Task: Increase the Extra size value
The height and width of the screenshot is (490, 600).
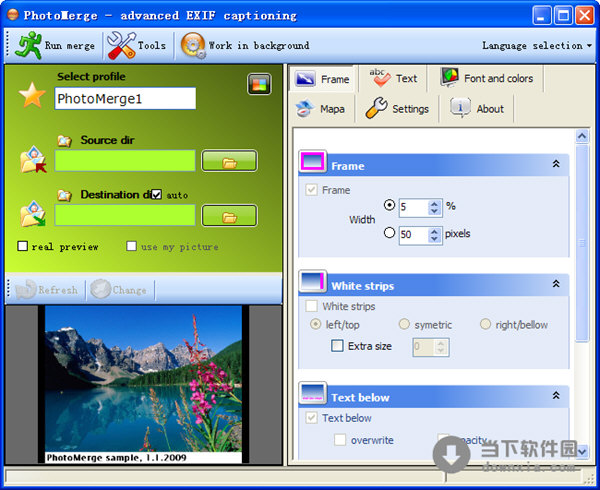Action: pyautogui.click(x=441, y=343)
